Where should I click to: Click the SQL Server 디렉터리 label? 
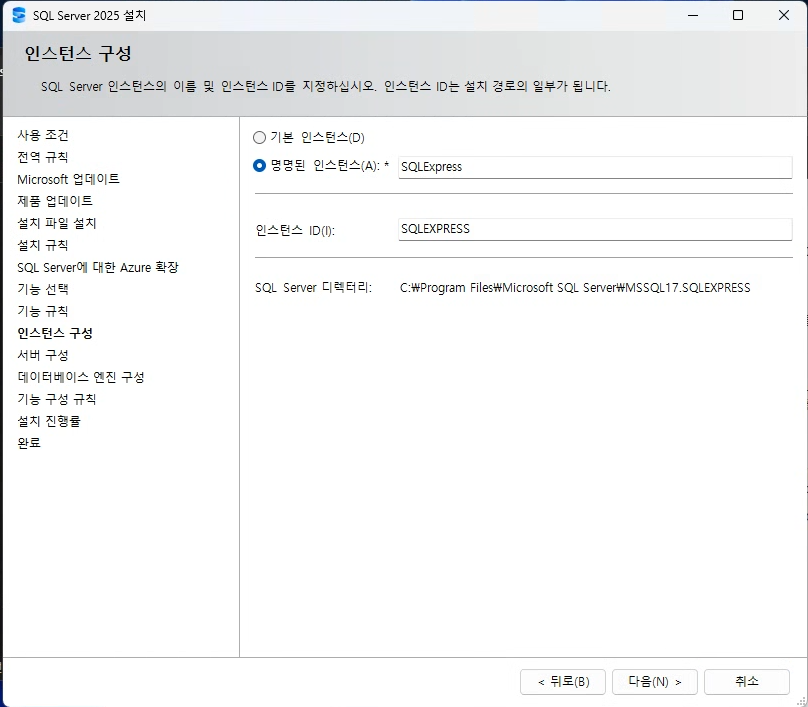[x=313, y=288]
